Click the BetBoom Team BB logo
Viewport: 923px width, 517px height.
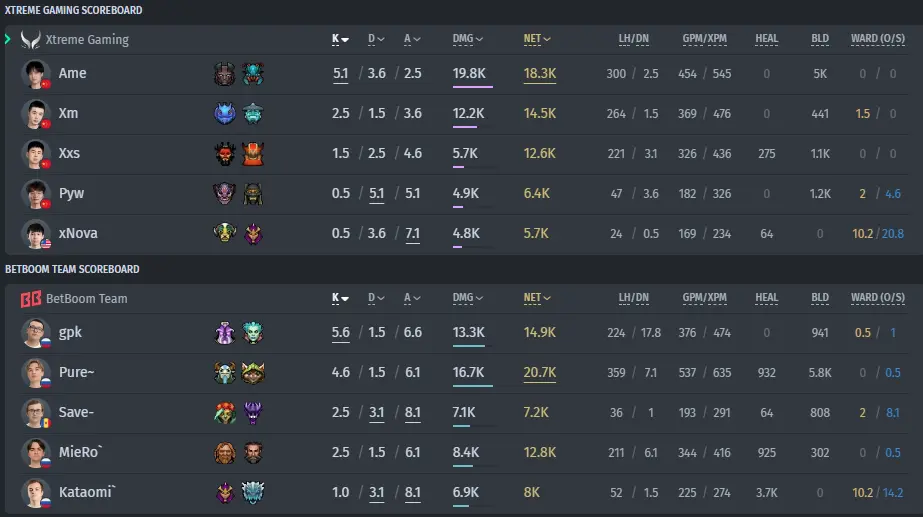tap(31, 299)
